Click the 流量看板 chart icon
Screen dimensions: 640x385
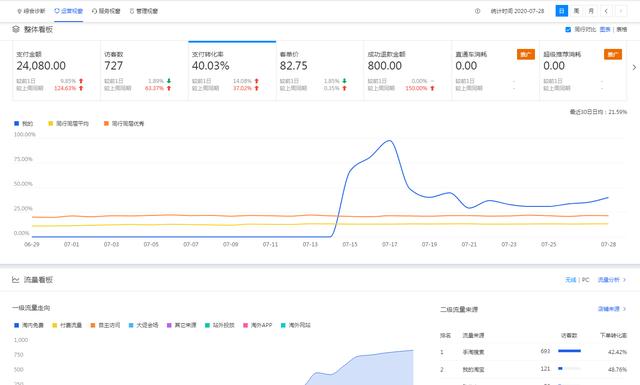click(x=16, y=280)
